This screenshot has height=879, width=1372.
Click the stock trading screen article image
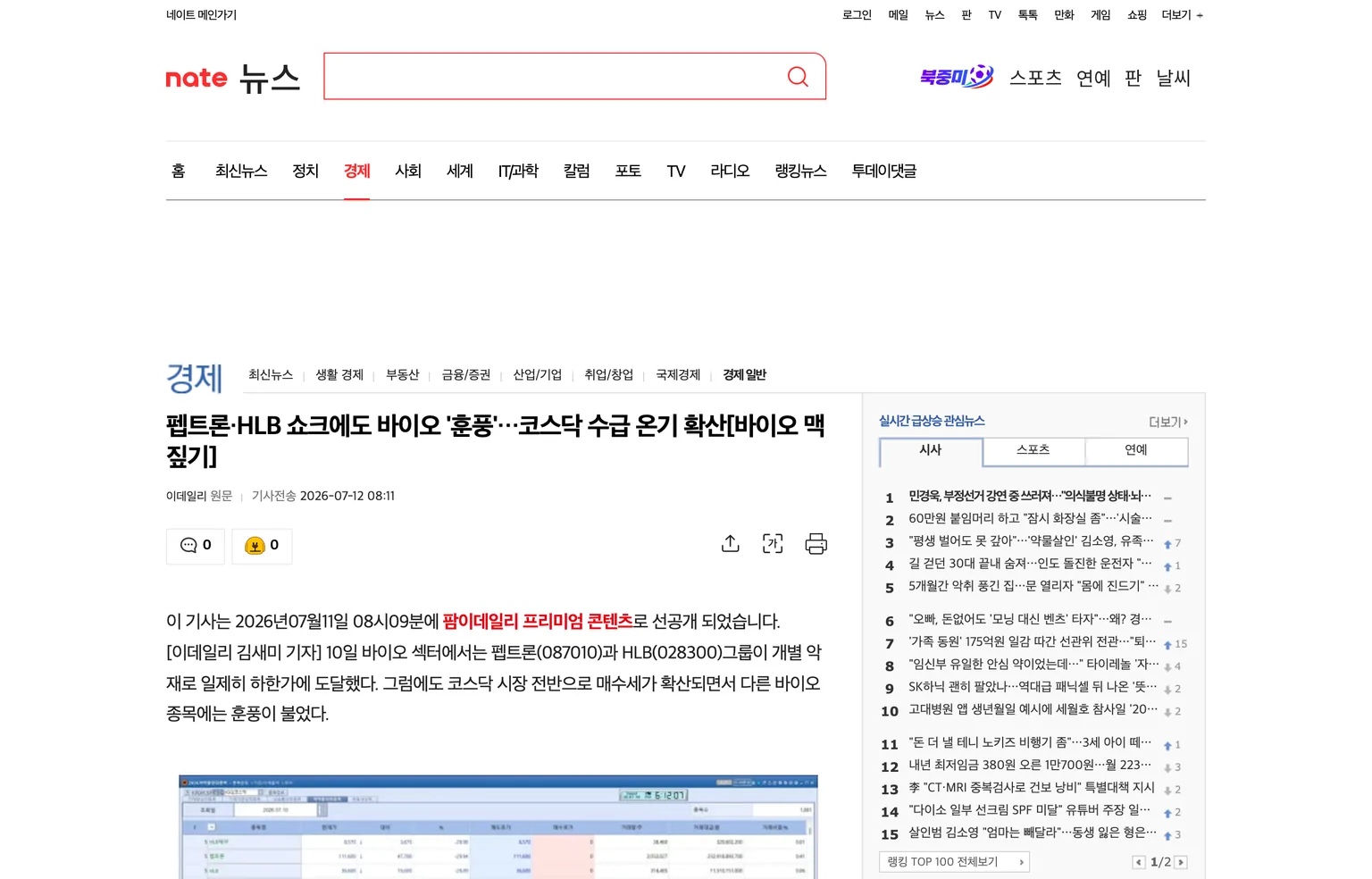point(498,827)
